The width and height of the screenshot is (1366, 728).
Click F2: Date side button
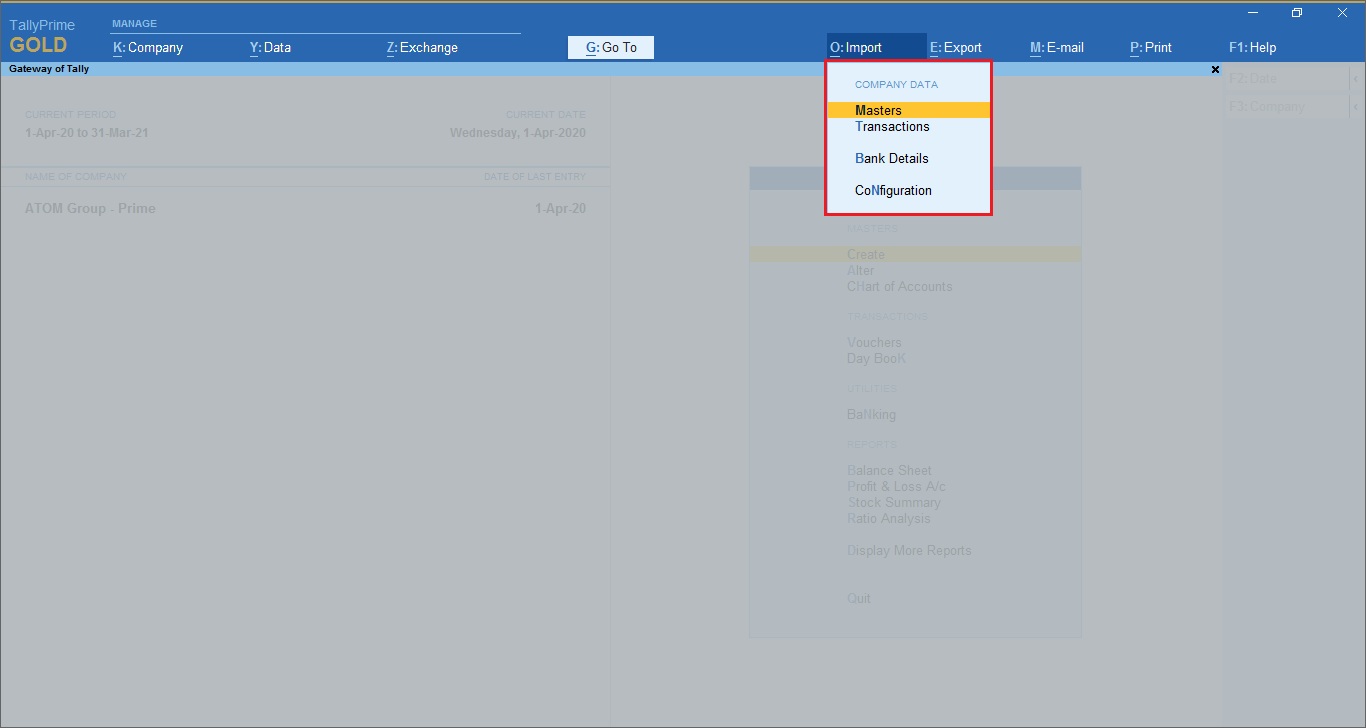click(x=1286, y=78)
